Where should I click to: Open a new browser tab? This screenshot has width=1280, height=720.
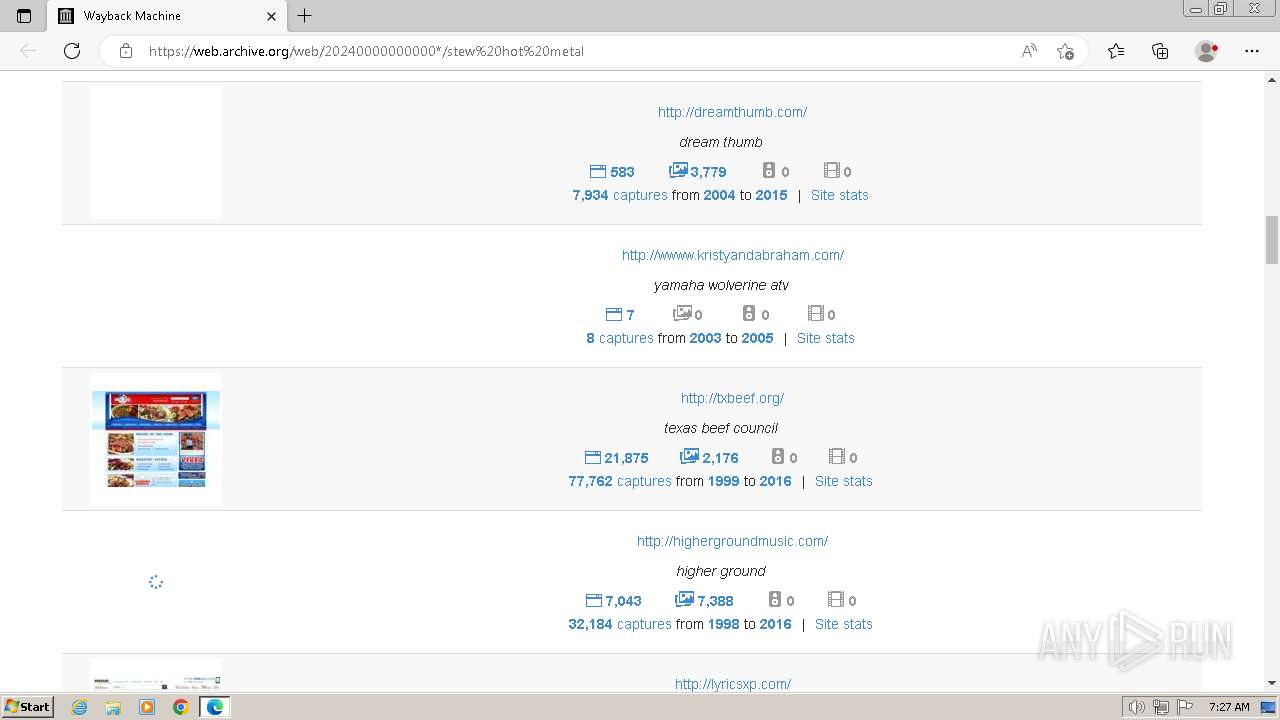tap(305, 15)
